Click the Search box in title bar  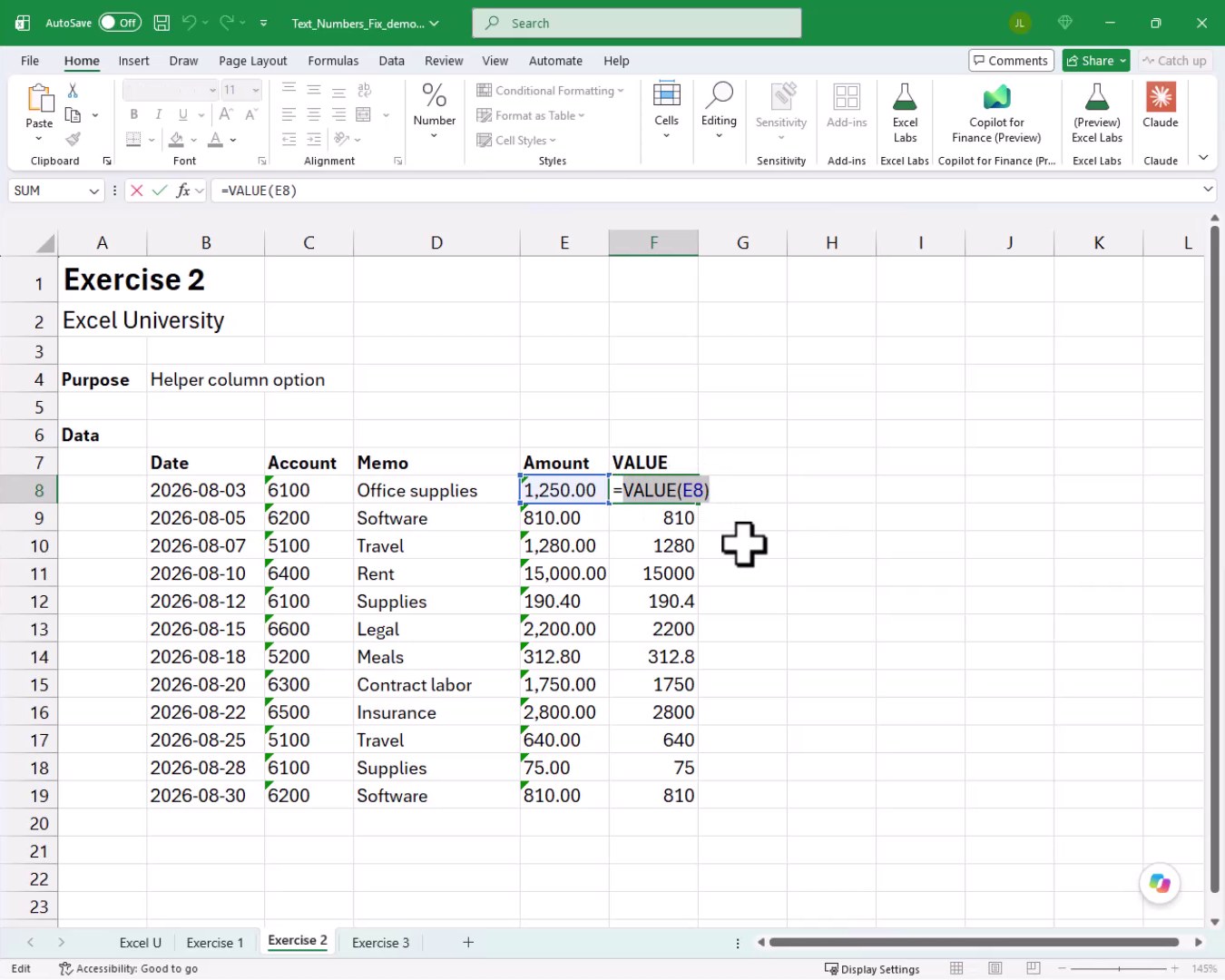(x=636, y=24)
